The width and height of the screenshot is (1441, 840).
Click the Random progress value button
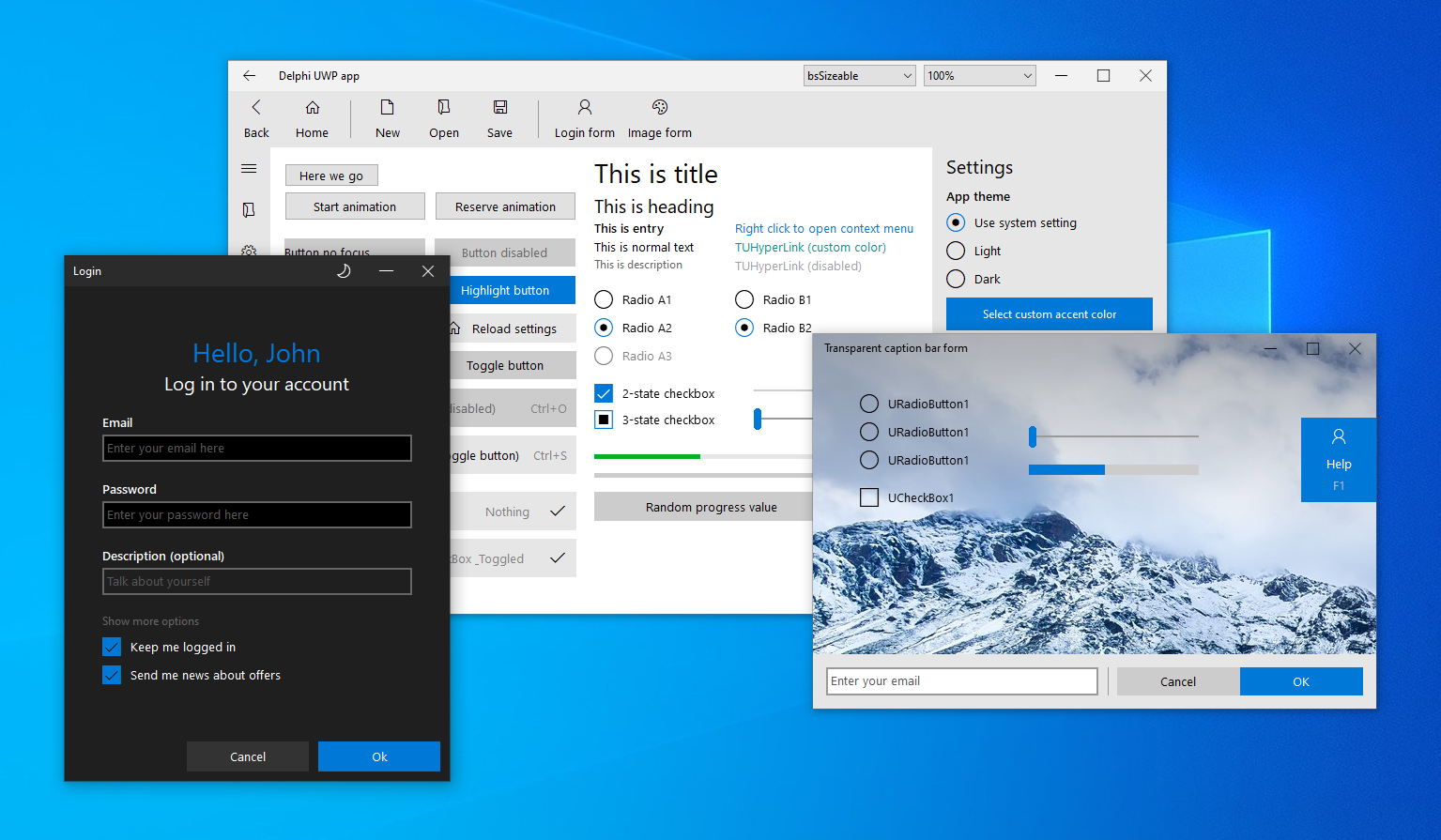click(x=711, y=506)
